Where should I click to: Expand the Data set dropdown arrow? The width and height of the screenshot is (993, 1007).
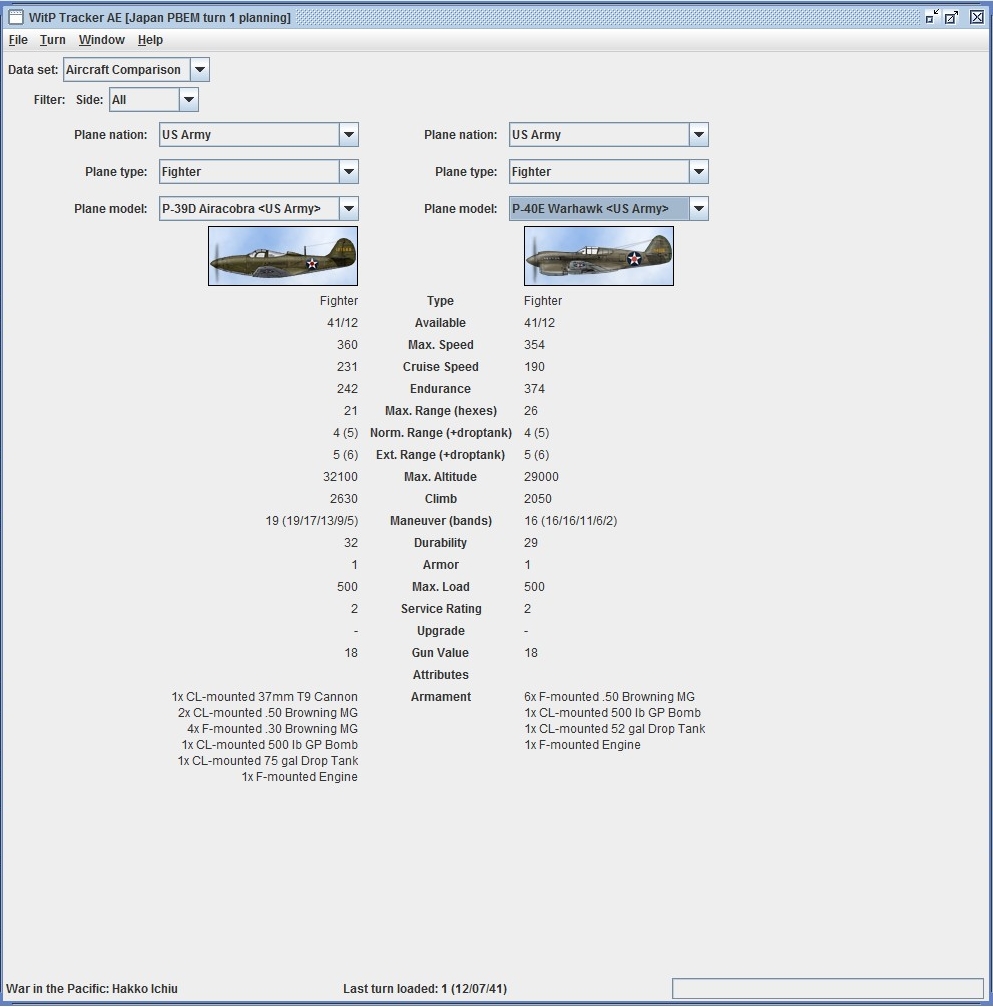pyautogui.click(x=200, y=69)
